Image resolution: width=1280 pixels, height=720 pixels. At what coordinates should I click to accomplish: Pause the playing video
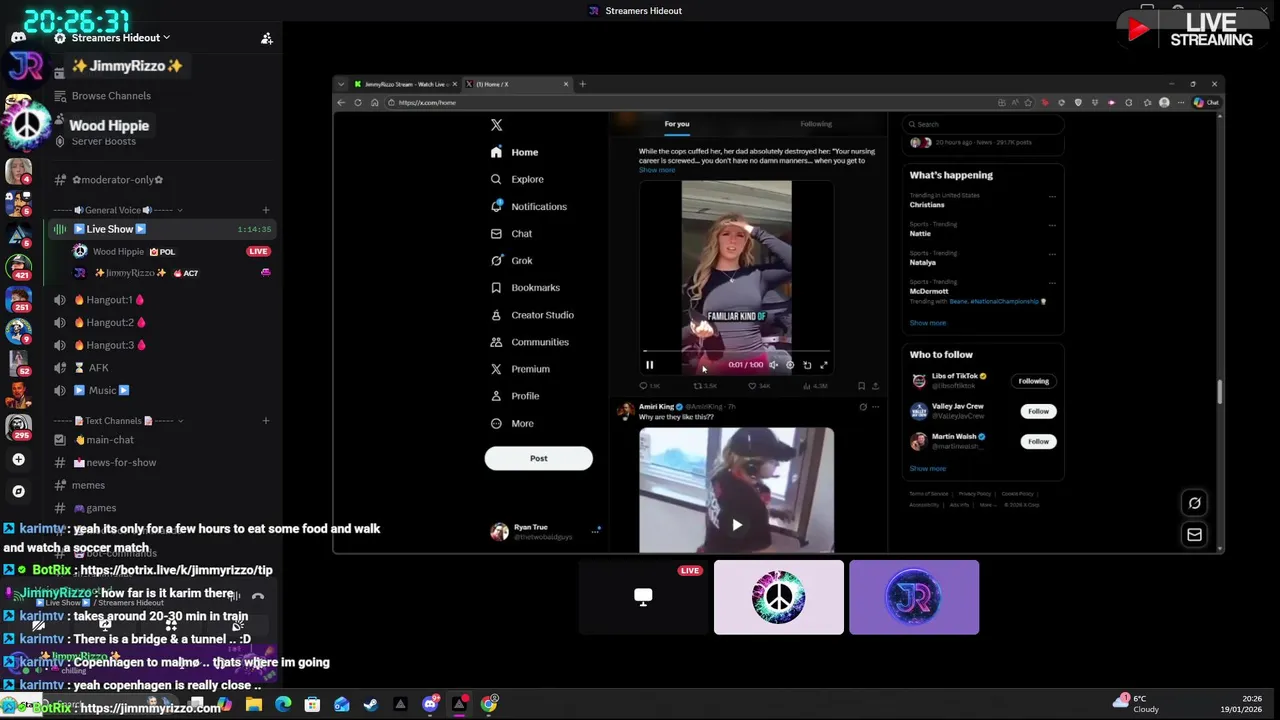coord(649,365)
